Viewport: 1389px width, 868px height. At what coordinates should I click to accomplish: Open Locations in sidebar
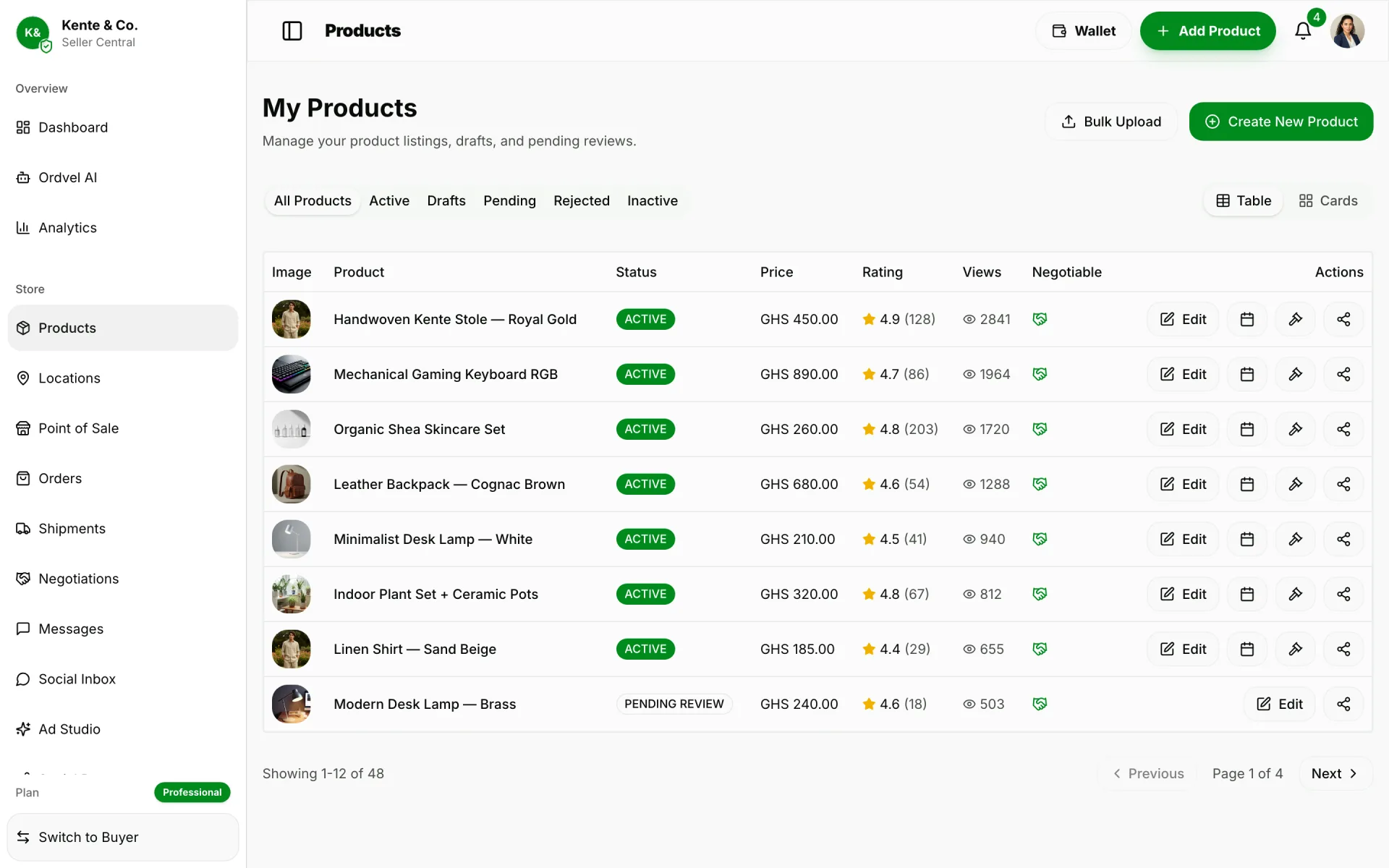pos(123,378)
